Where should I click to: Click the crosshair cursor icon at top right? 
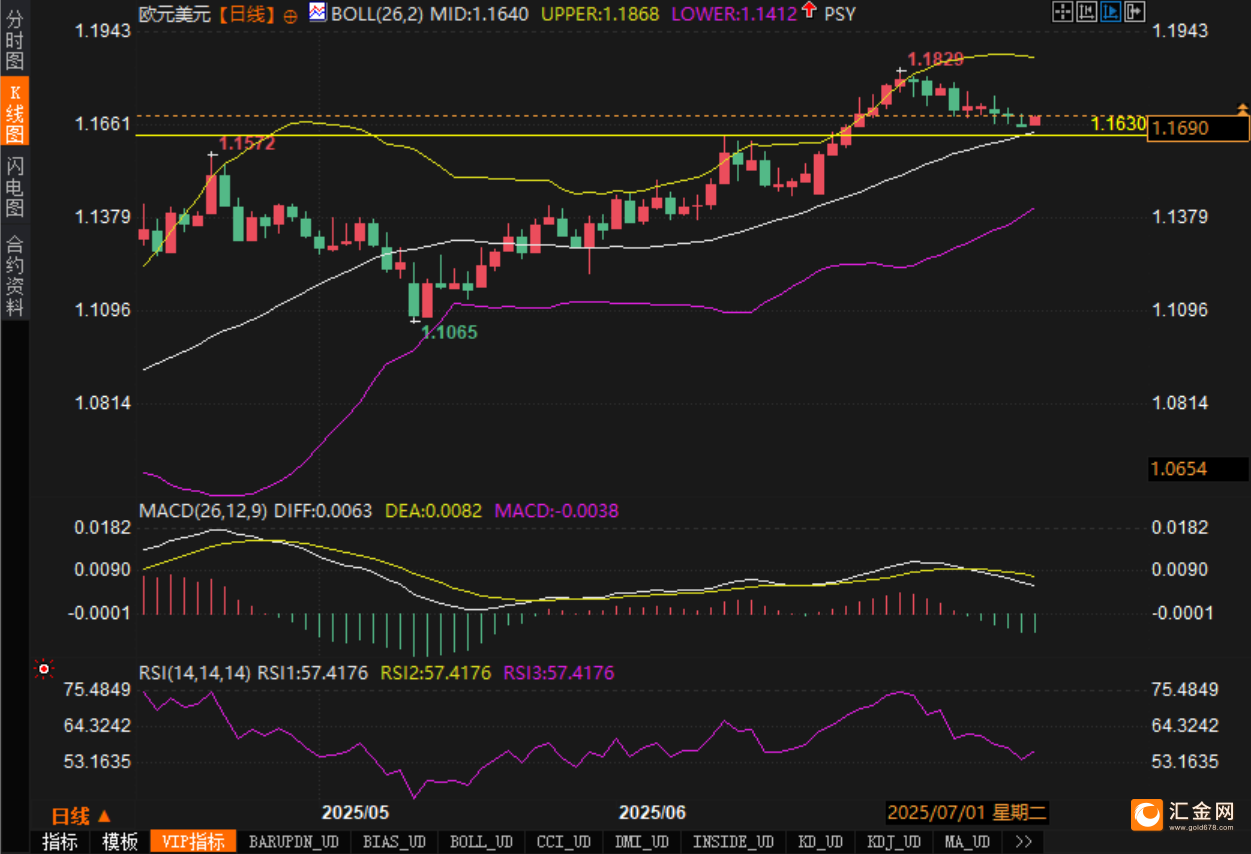point(1063,11)
